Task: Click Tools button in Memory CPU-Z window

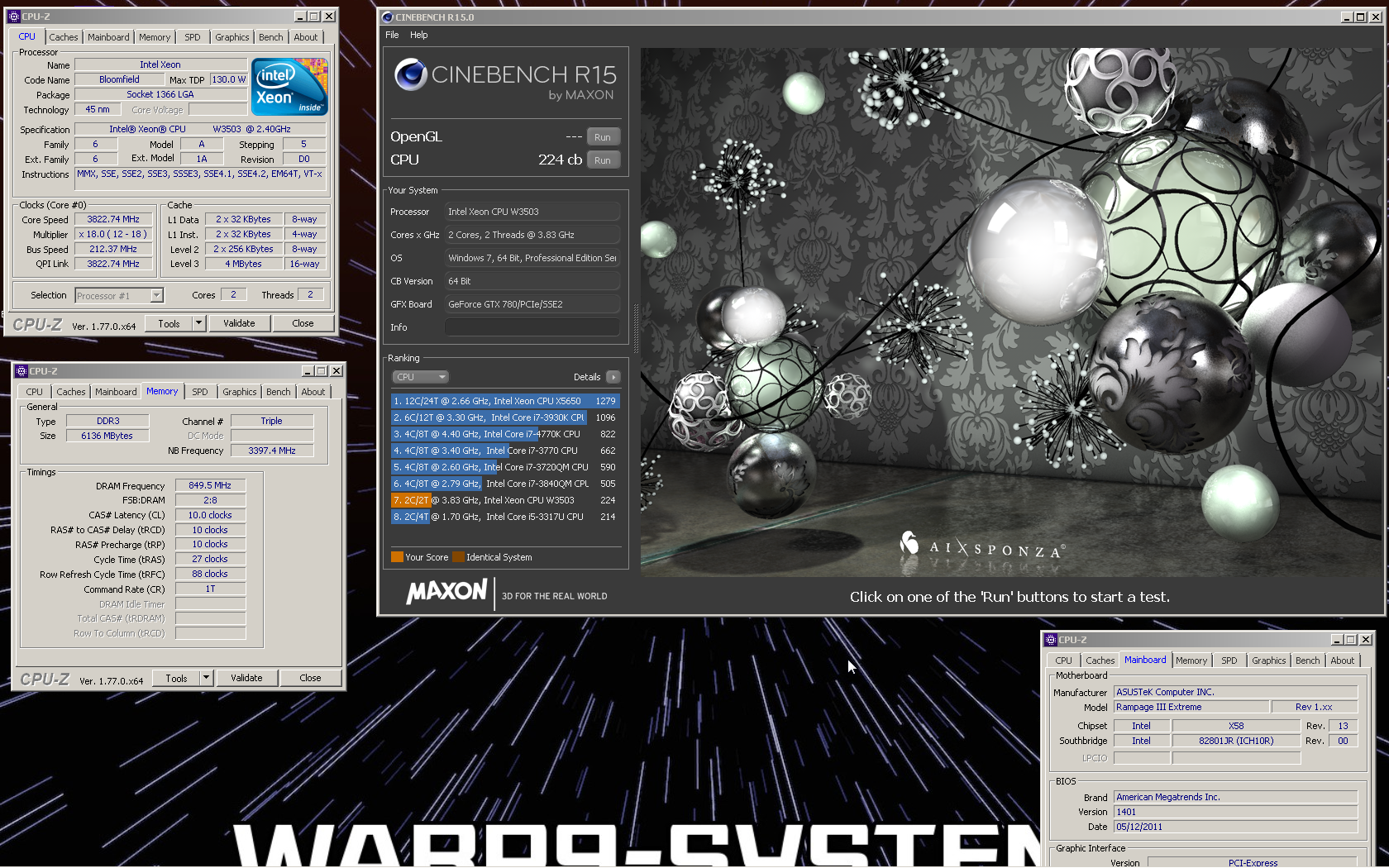Action: 176,678
